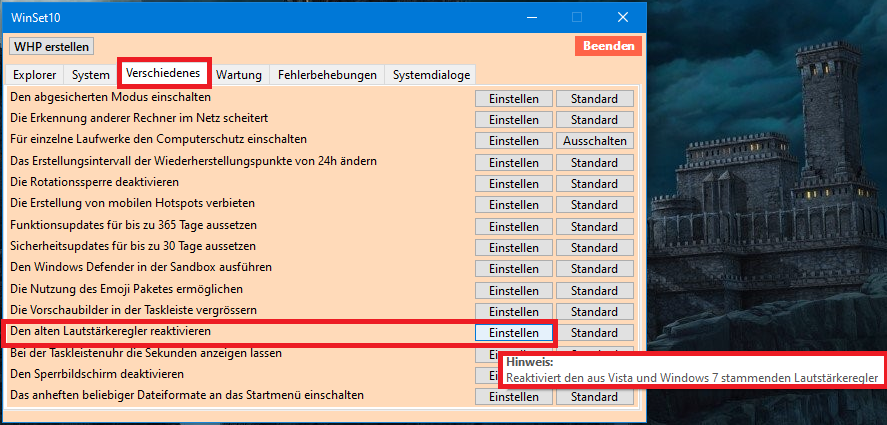Select text 'Den Windows Defender in der Sandbox ausführen'
The height and width of the screenshot is (425, 887).
click(141, 267)
